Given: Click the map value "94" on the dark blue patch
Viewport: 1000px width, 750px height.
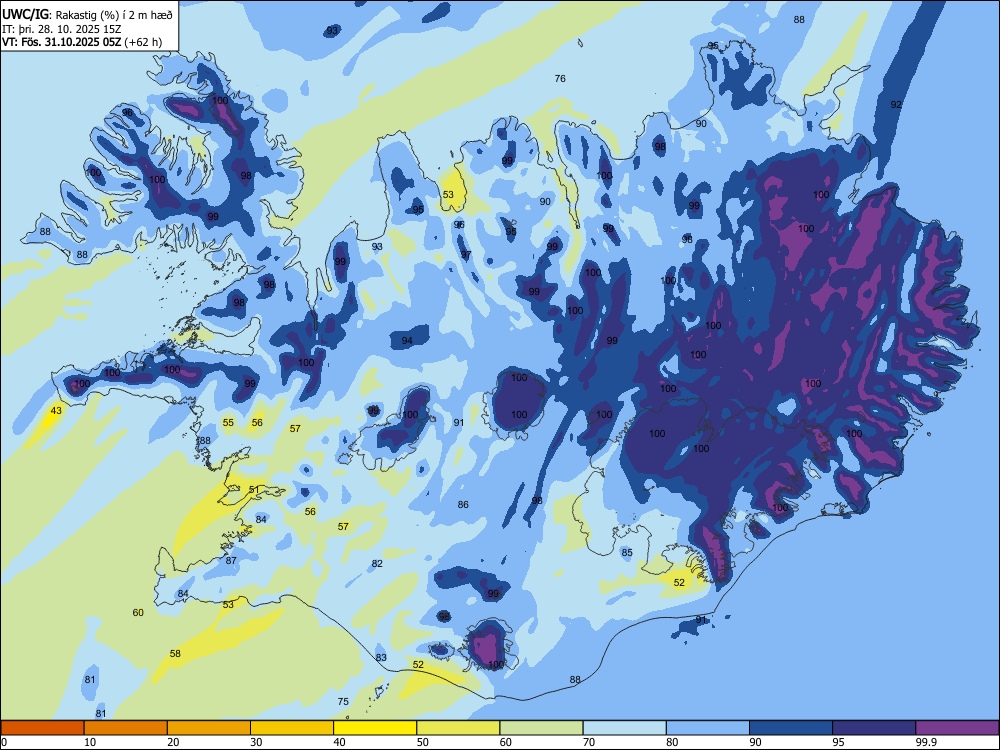Looking at the screenshot, I should 407,341.
